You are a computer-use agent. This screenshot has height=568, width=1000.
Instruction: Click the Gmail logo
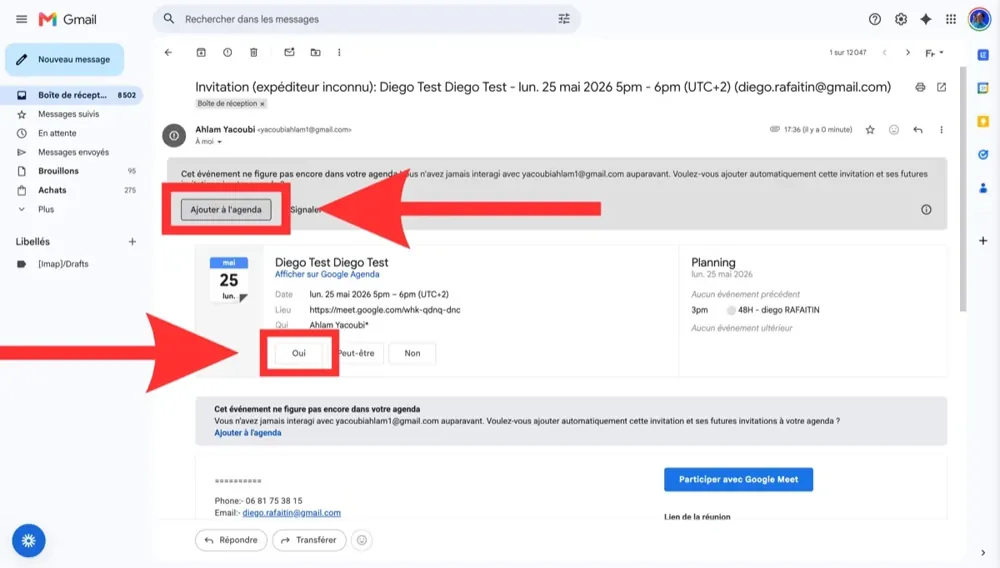pos(68,19)
